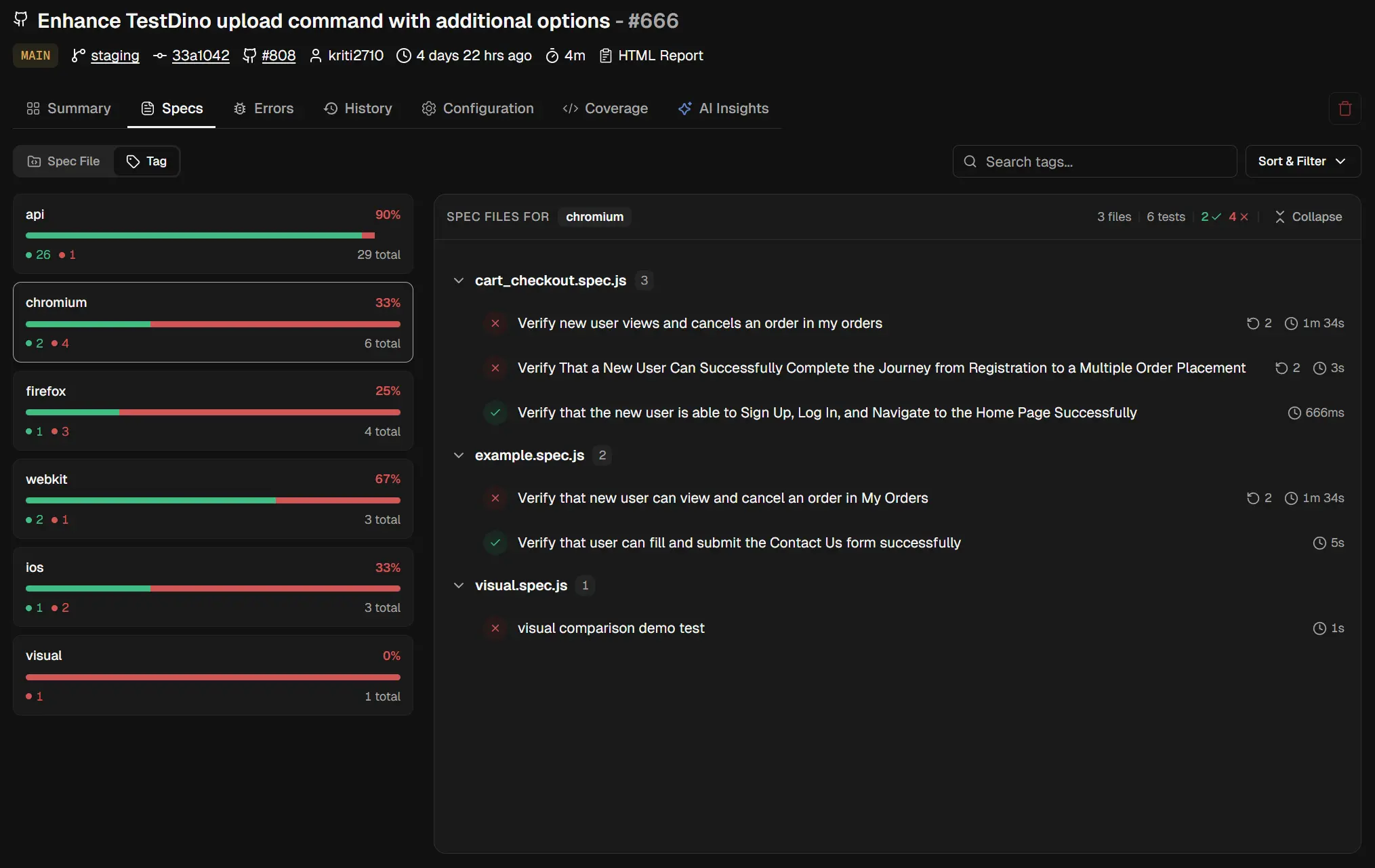Screen dimensions: 1375x868
Task: Open the AI Insights section
Action: coord(724,108)
